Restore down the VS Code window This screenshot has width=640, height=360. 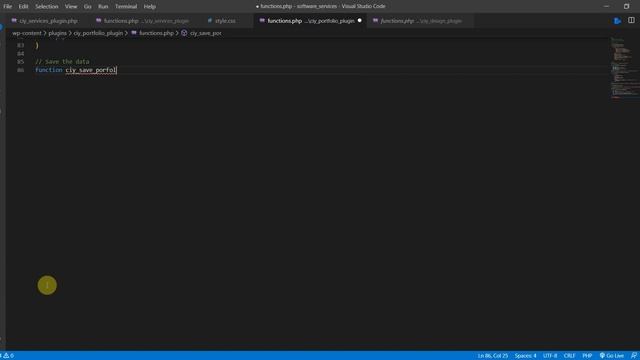627,6
